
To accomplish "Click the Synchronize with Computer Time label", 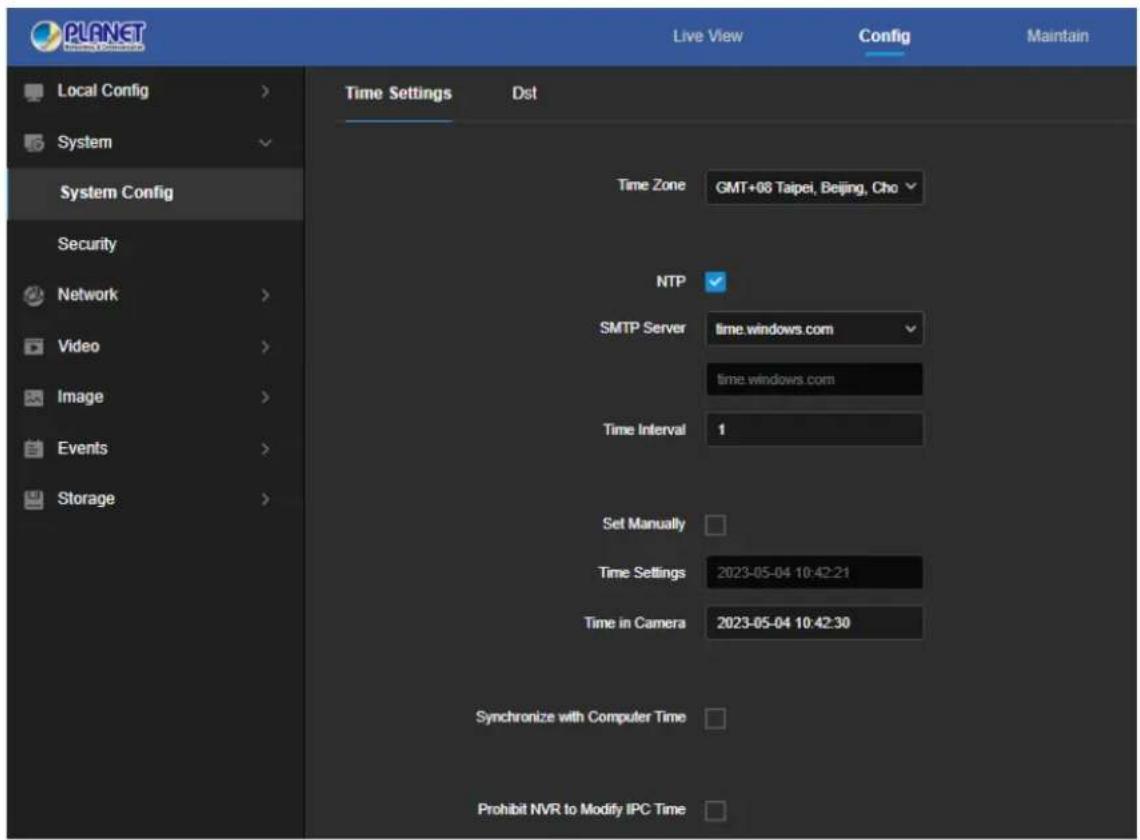I will pos(581,717).
